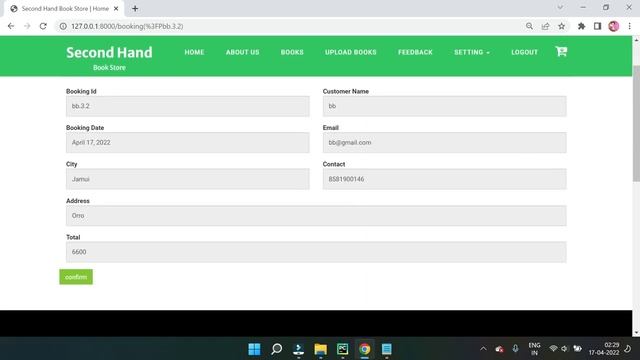Open ENG IN language switcher
This screenshot has height=360, width=640.
(x=534, y=349)
